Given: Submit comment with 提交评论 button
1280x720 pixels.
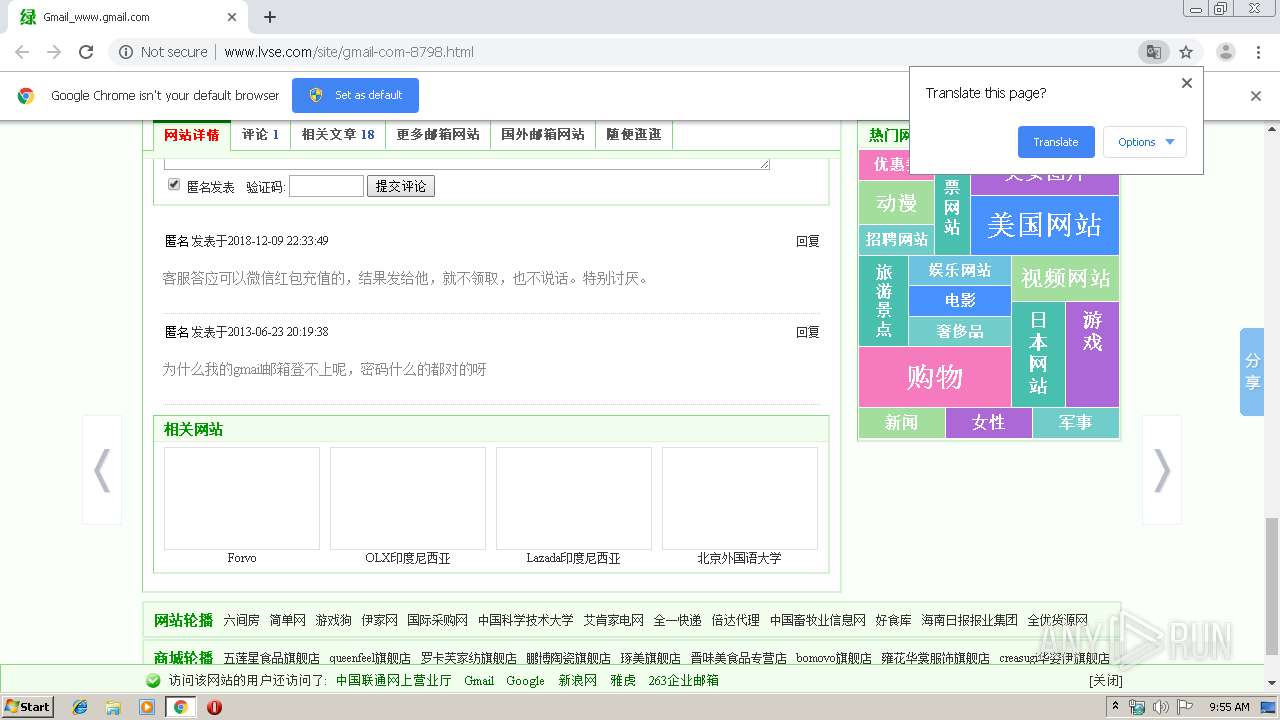Looking at the screenshot, I should pyautogui.click(x=401, y=186).
